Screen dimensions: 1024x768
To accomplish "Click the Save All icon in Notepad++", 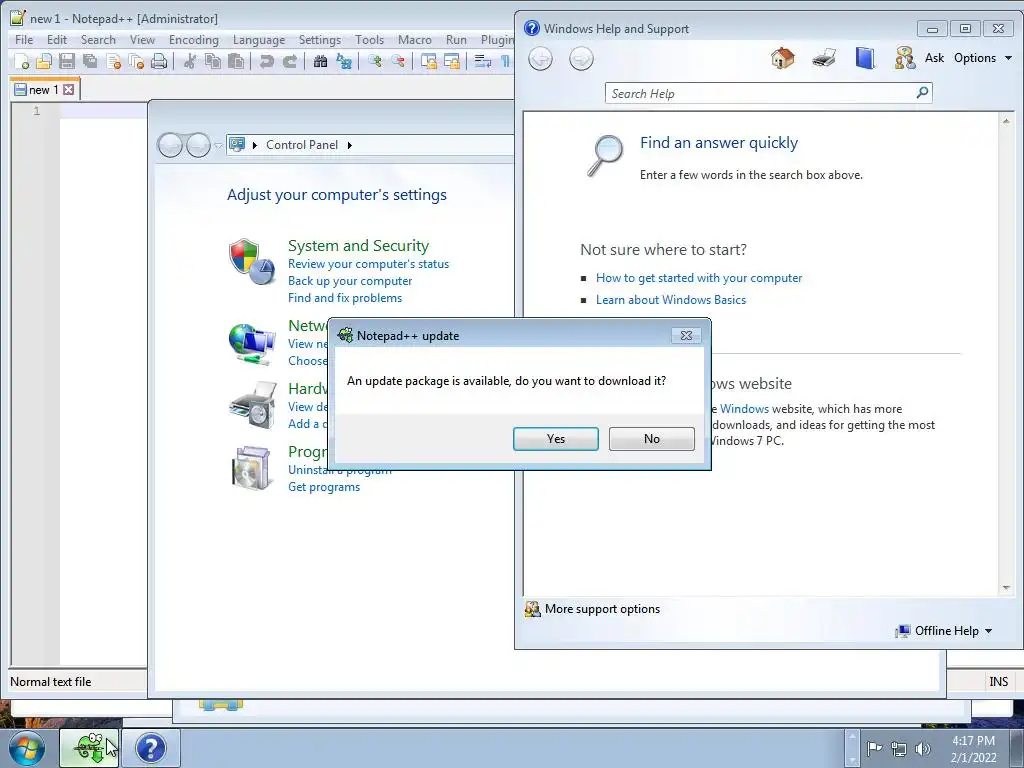I will coord(89,61).
